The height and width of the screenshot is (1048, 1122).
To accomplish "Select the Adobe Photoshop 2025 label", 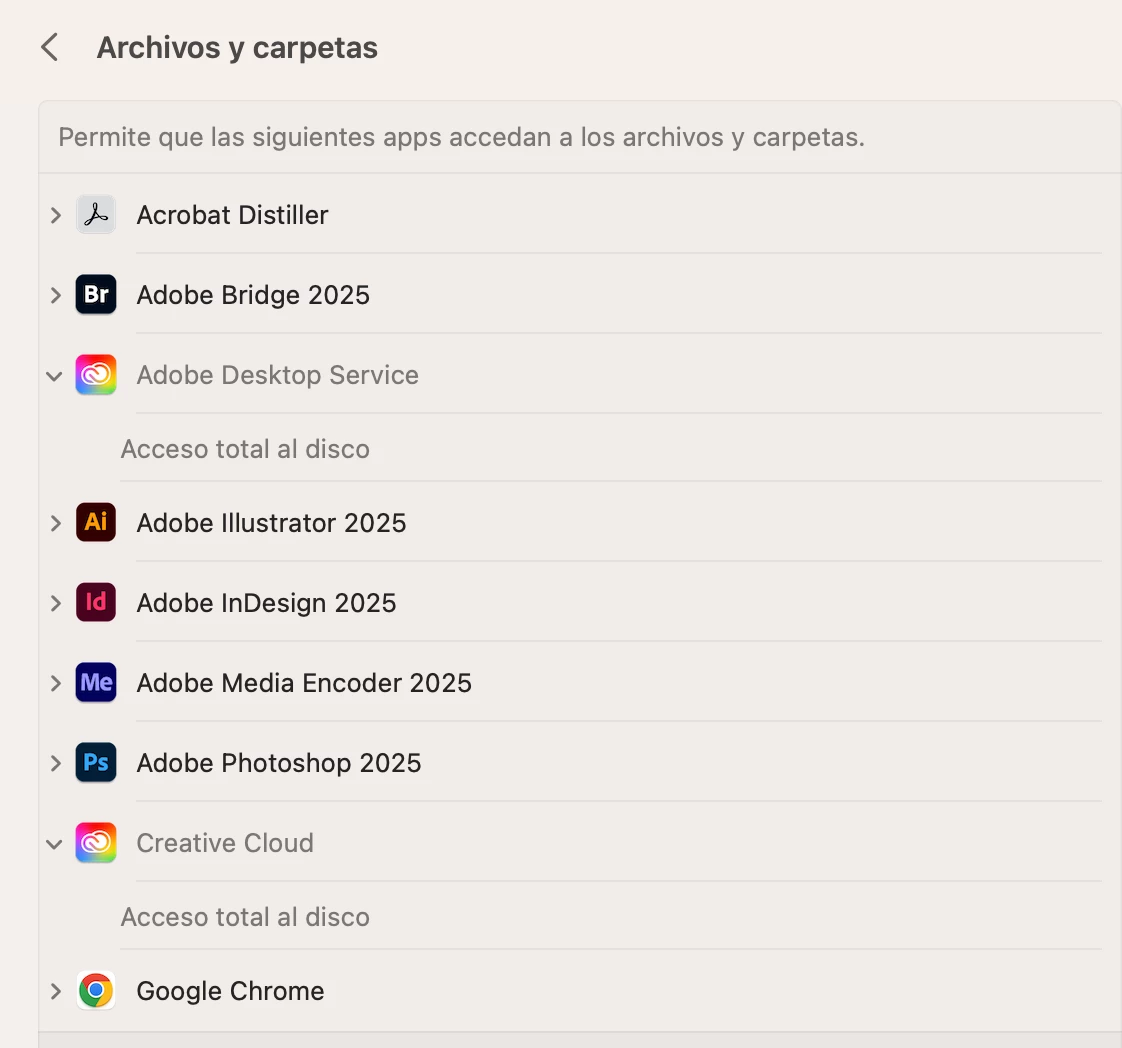I will 279,763.
